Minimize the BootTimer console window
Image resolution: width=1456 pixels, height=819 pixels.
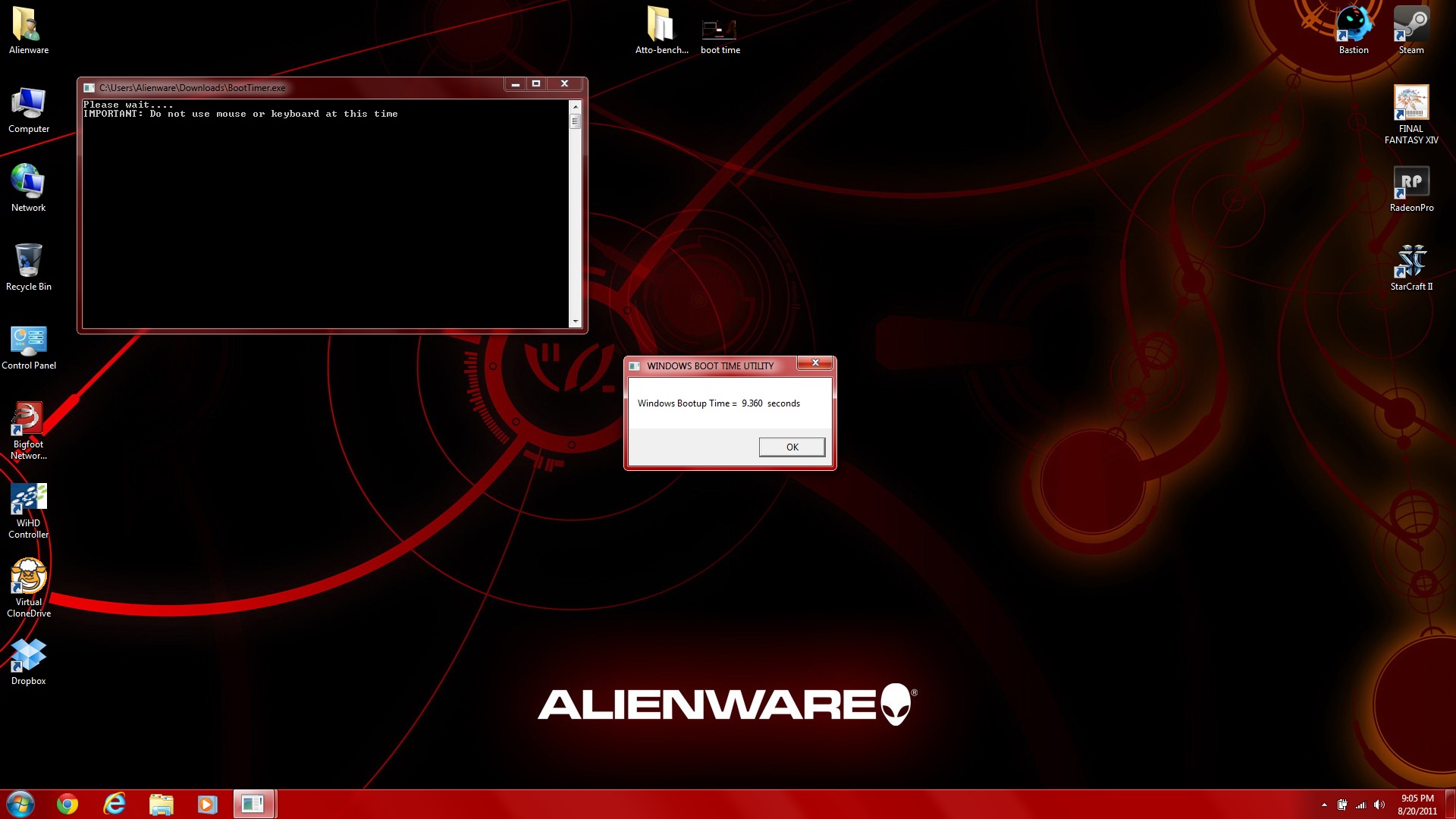coord(515,84)
